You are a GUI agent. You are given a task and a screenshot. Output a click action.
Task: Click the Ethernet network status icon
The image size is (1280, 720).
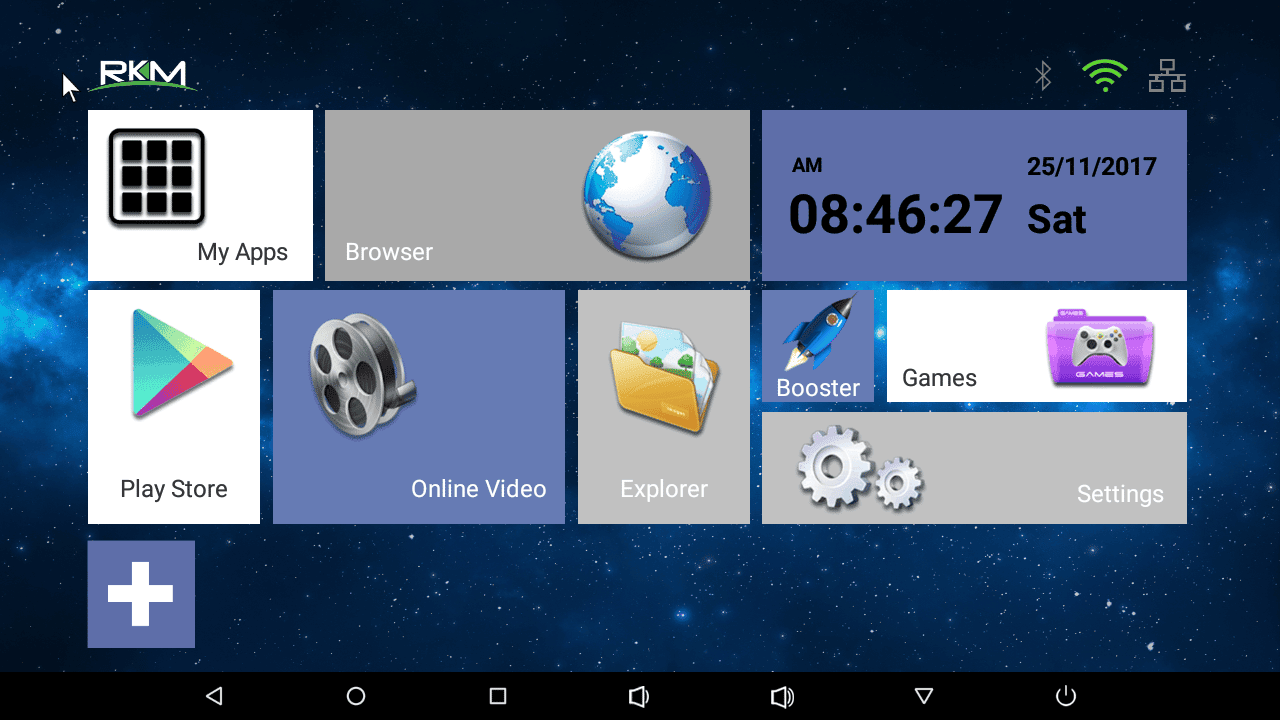(1167, 76)
